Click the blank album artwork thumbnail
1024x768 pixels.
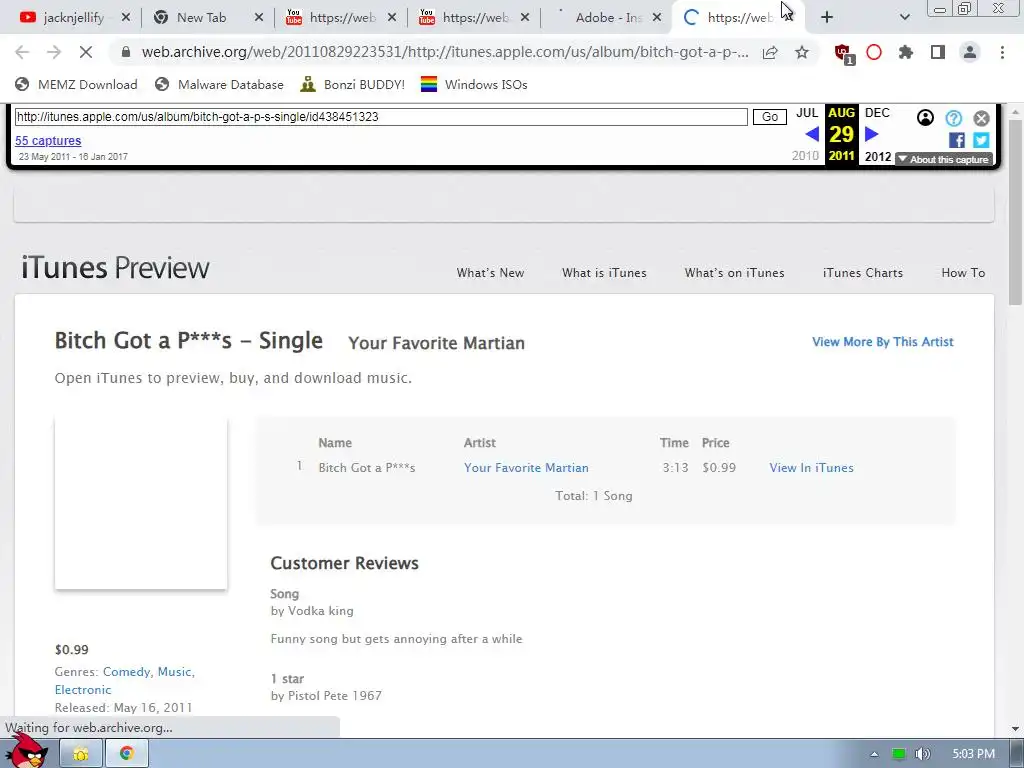pyautogui.click(x=141, y=504)
